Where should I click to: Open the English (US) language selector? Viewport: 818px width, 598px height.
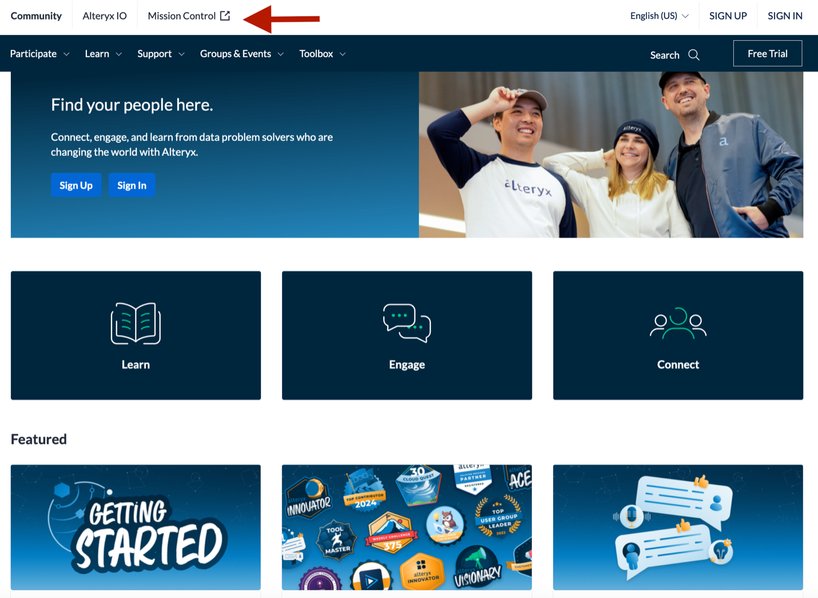point(659,16)
